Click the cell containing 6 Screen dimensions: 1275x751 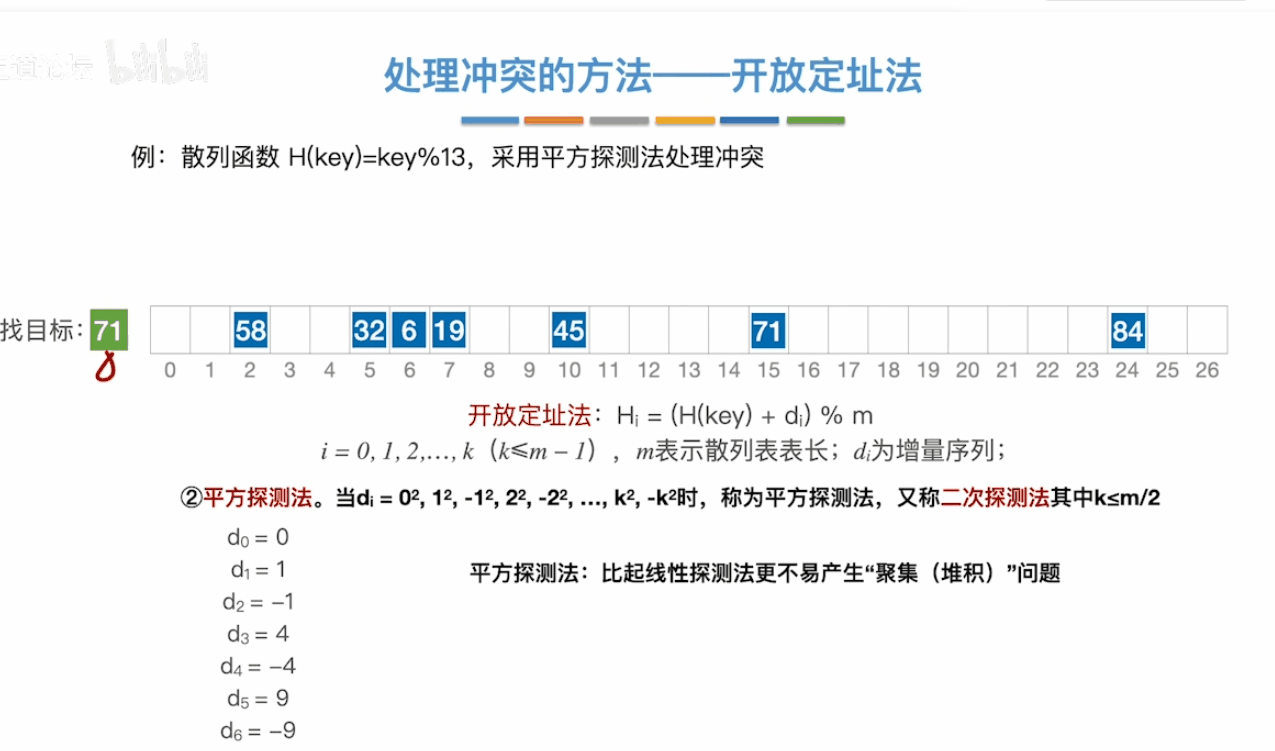pos(409,330)
